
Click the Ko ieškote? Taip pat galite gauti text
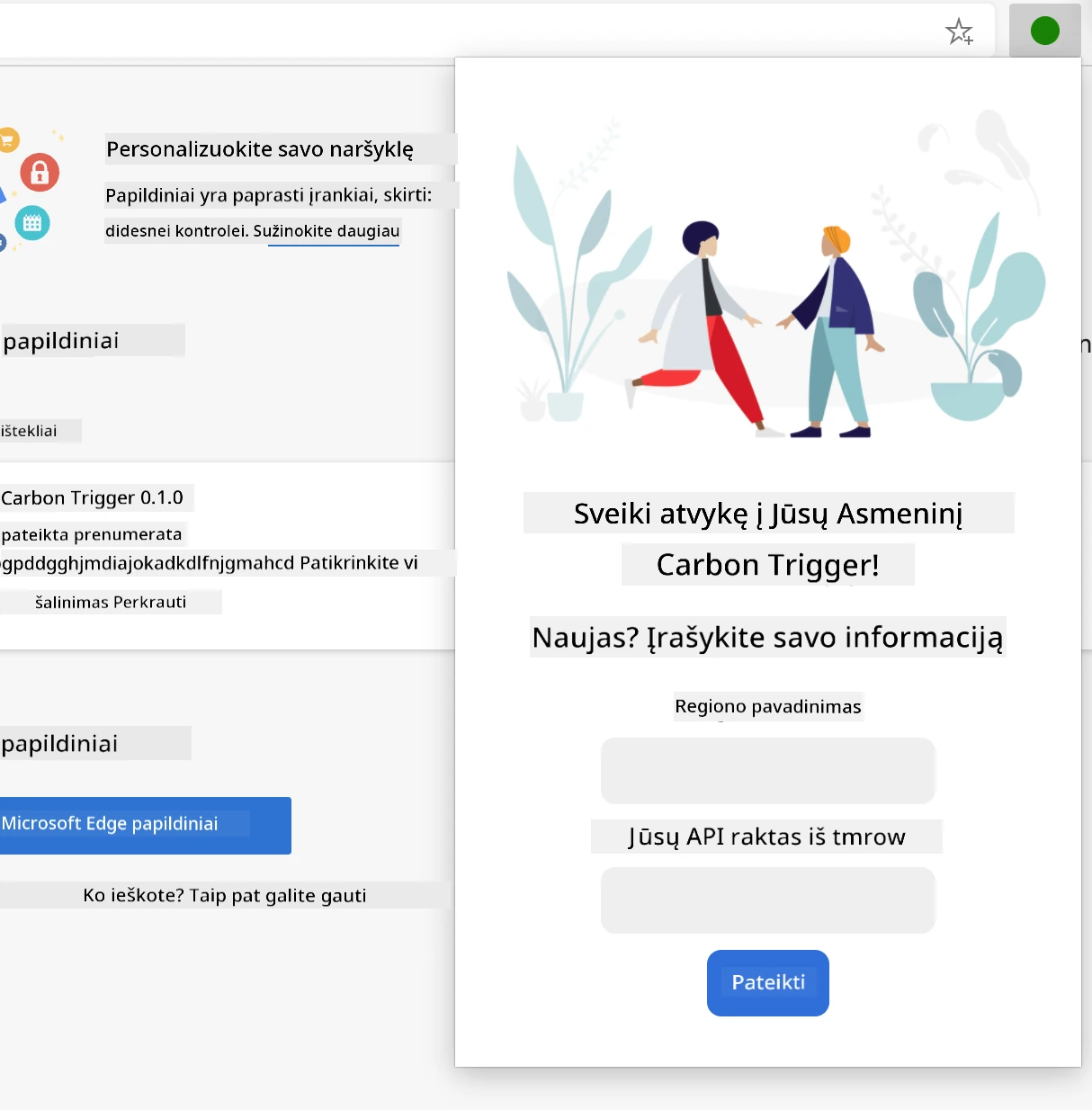click(225, 895)
